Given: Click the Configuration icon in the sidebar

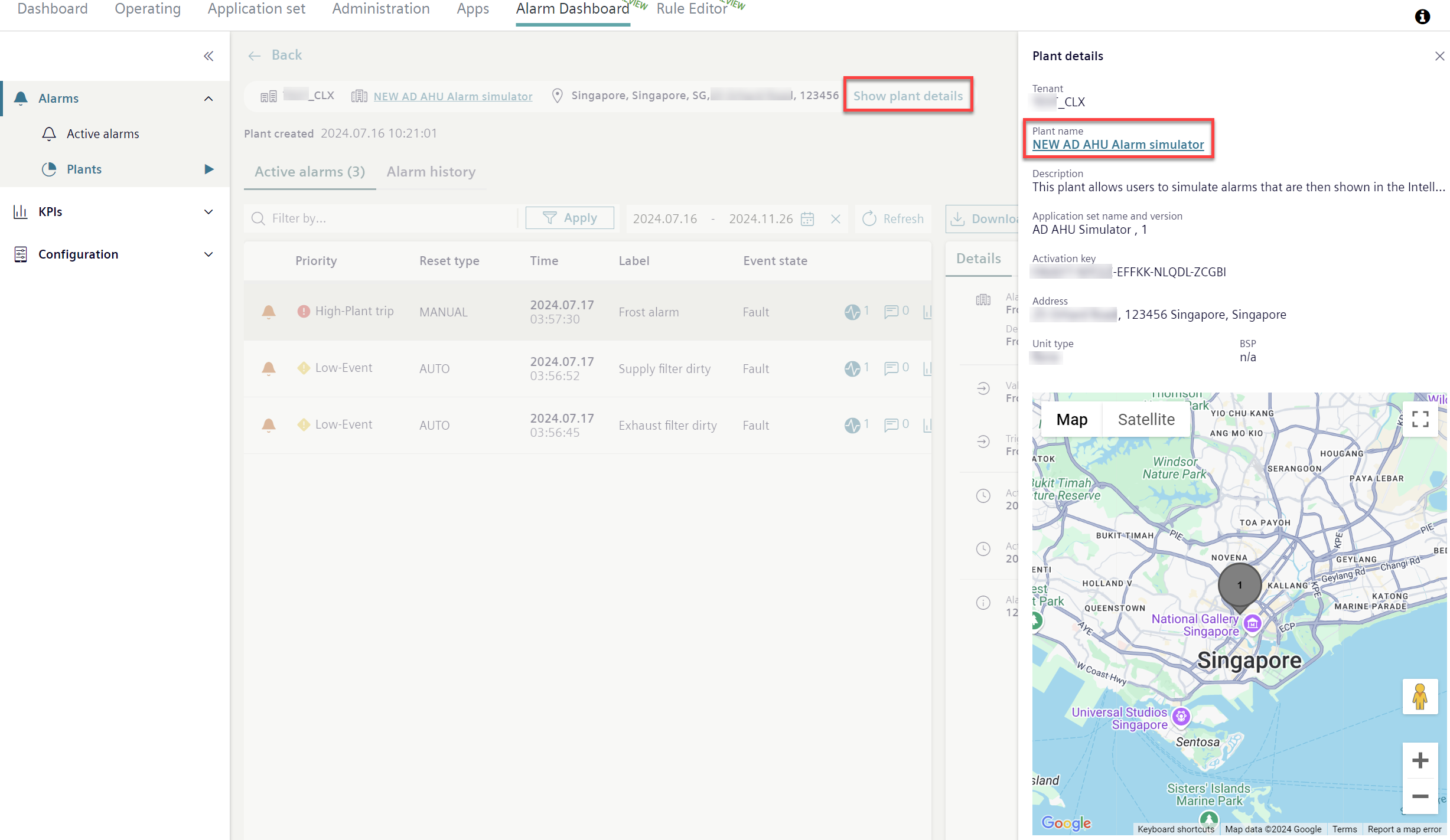Looking at the screenshot, I should tap(21, 254).
